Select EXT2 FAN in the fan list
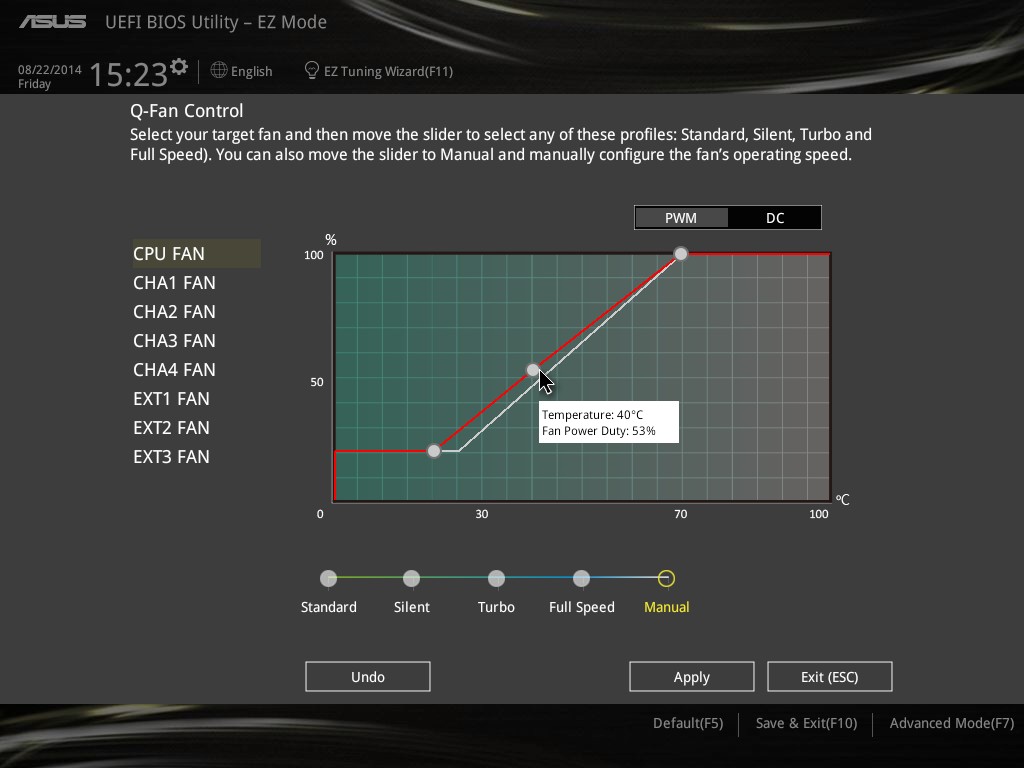The image size is (1024, 768). coord(172,428)
